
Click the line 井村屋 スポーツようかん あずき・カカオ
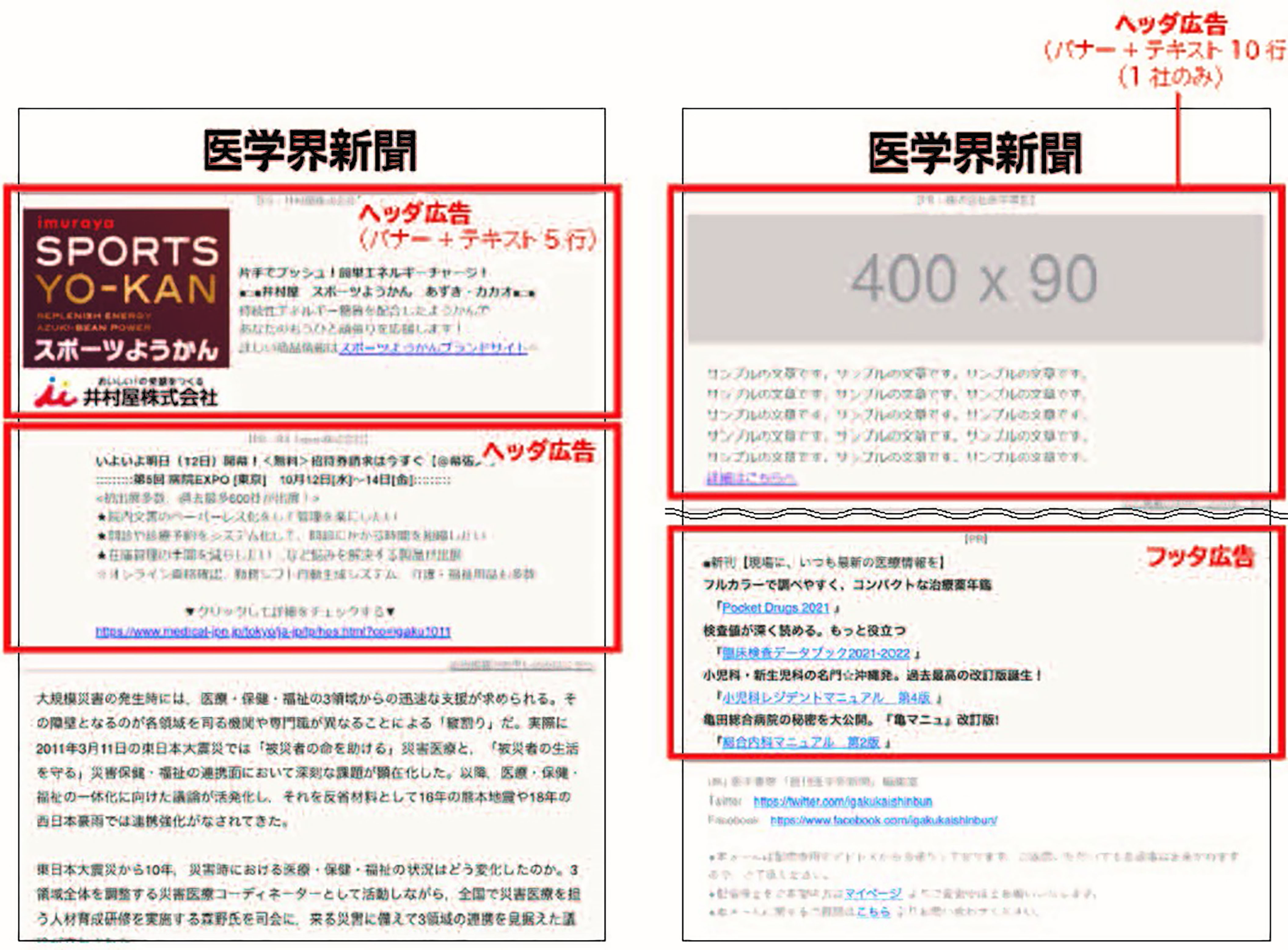[387, 292]
